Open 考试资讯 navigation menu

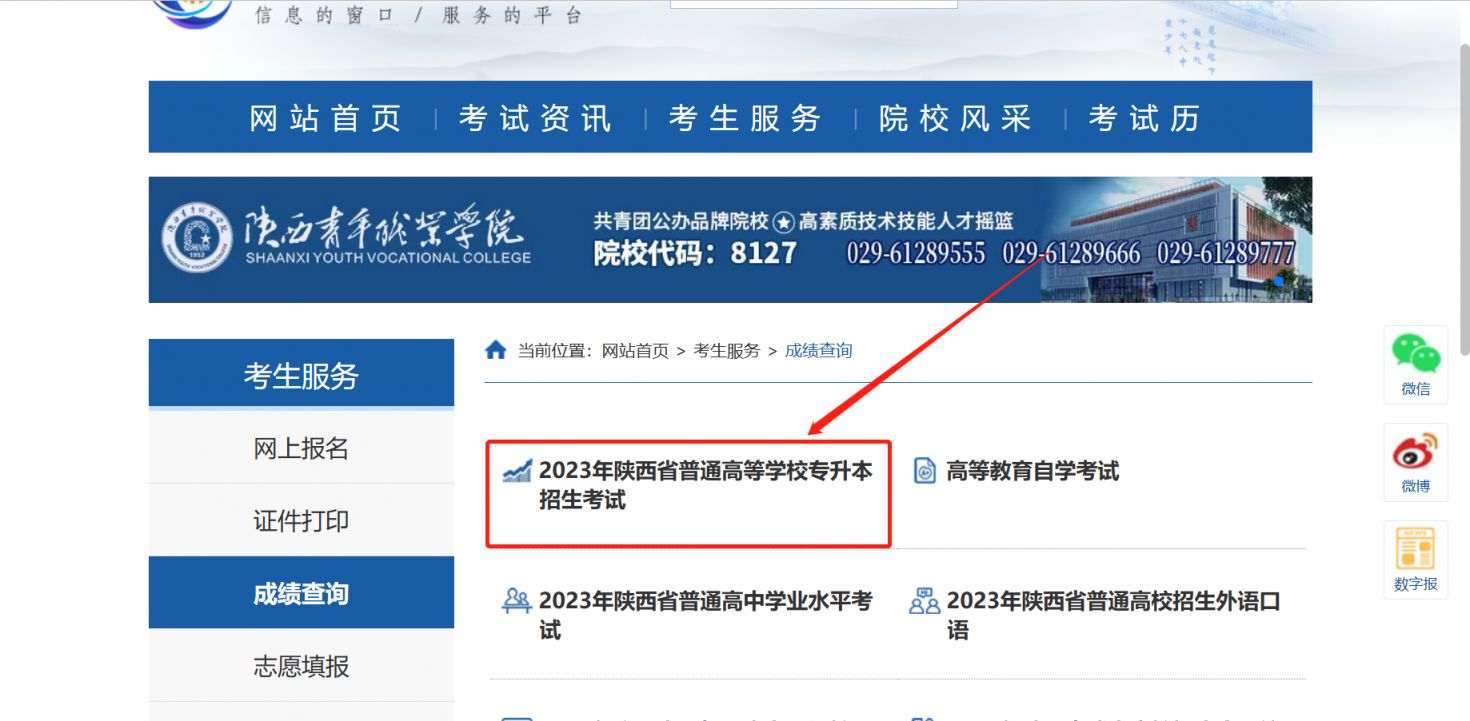535,118
